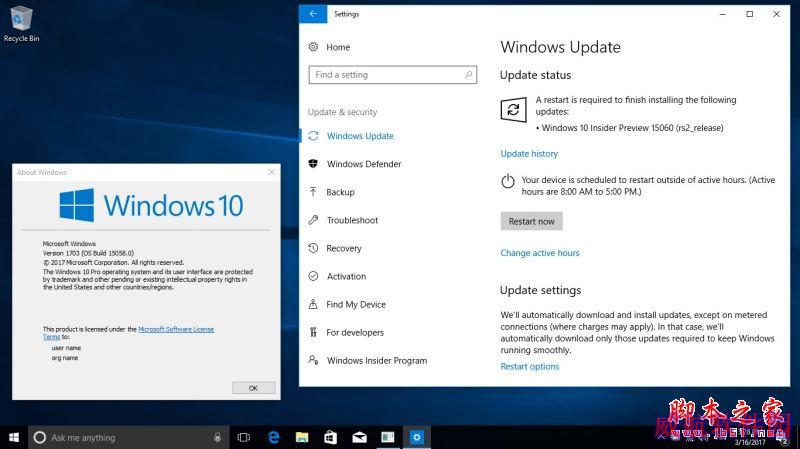Screen dimensions: 800x449
Task: Click OK in the About Windows dialog
Action: click(254, 388)
